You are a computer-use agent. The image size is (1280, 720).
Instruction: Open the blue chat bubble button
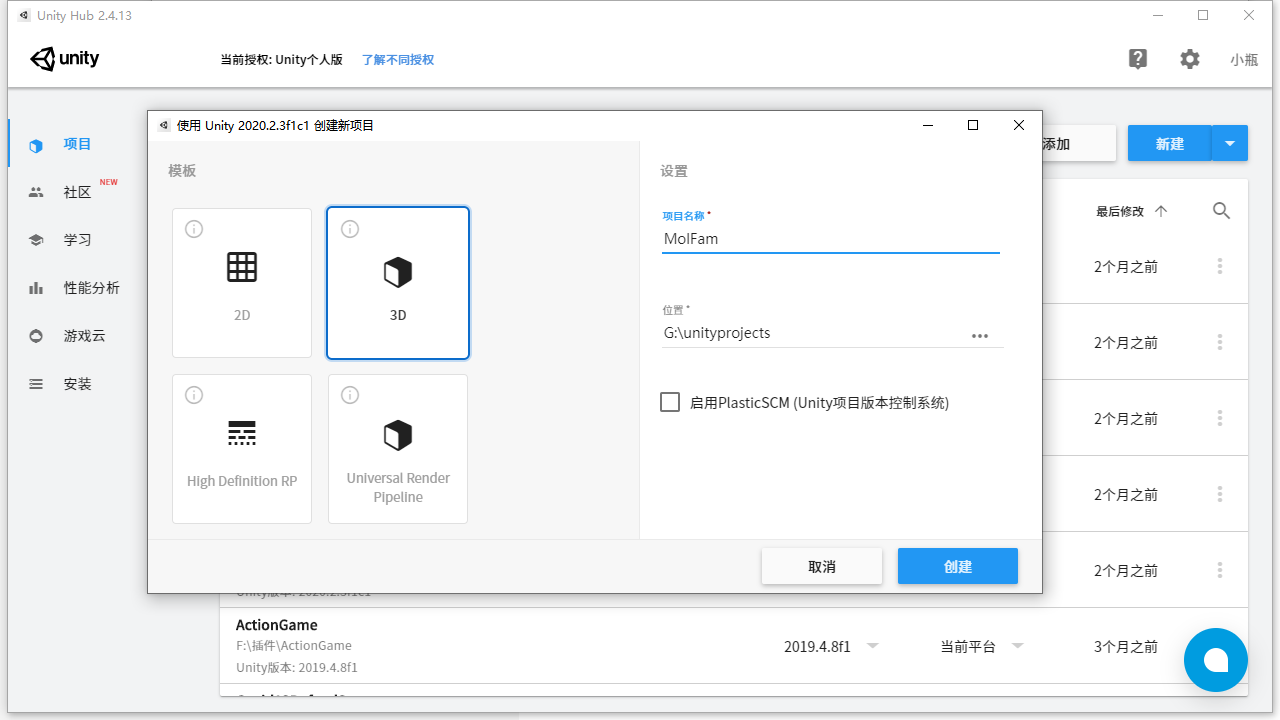pos(1216,660)
